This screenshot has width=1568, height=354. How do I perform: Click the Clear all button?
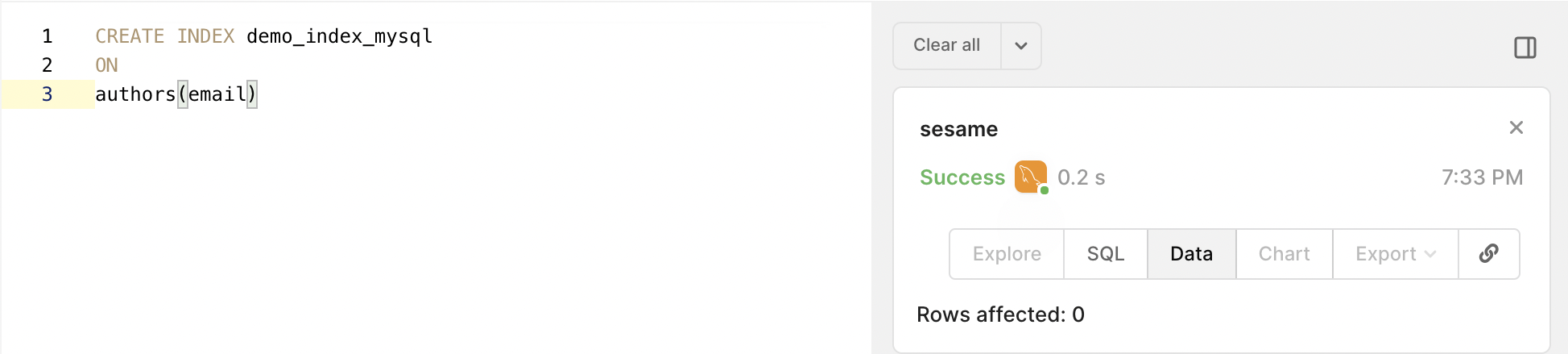947,46
